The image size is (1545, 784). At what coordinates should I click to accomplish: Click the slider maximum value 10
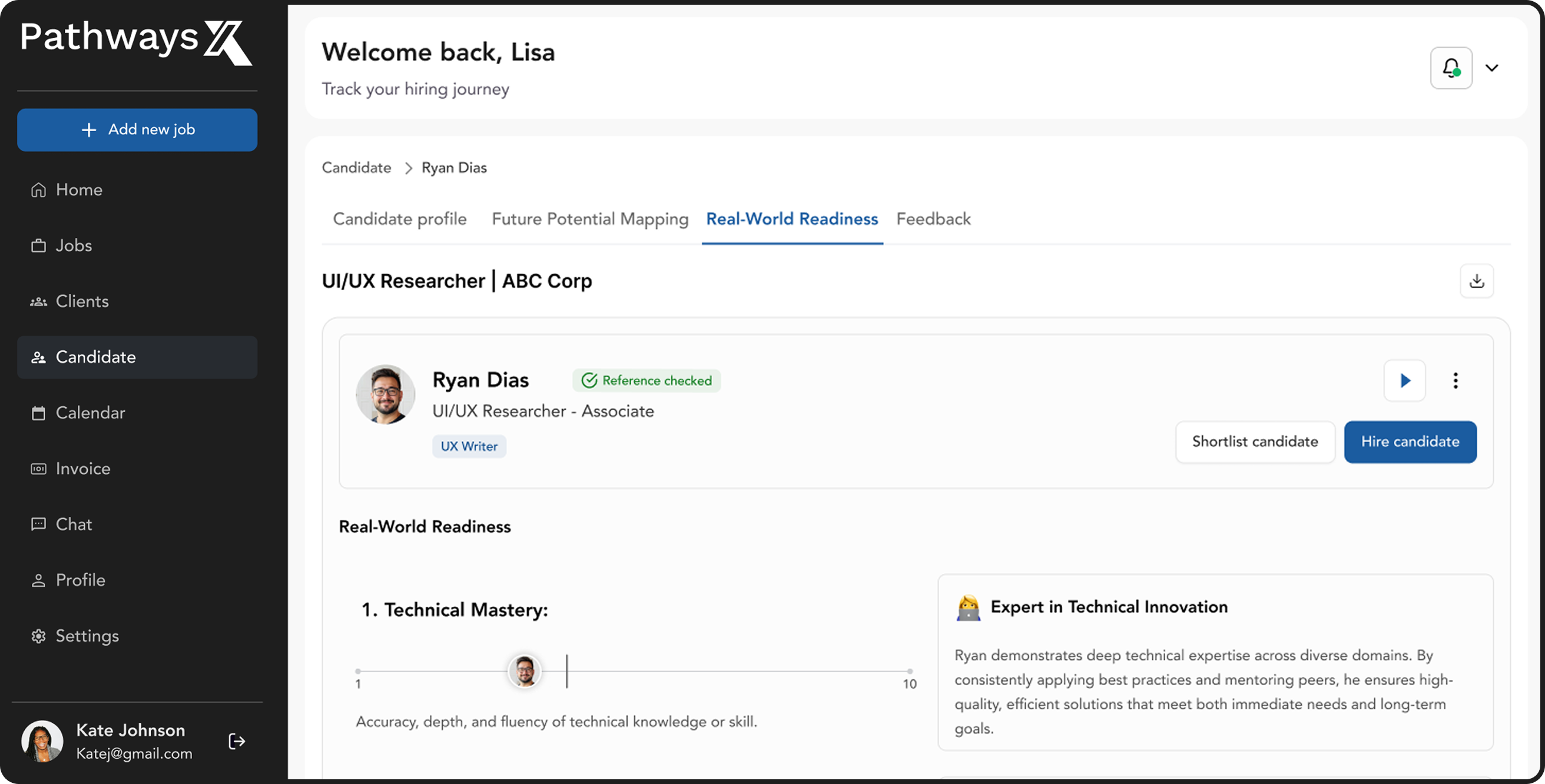[x=910, y=685]
